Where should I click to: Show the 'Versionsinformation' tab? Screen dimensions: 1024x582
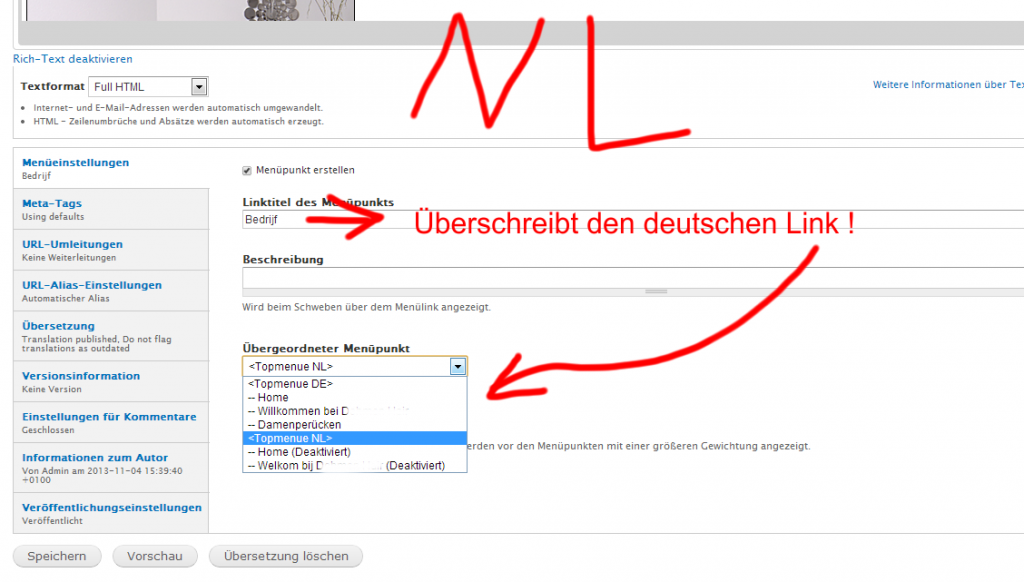tap(80, 376)
